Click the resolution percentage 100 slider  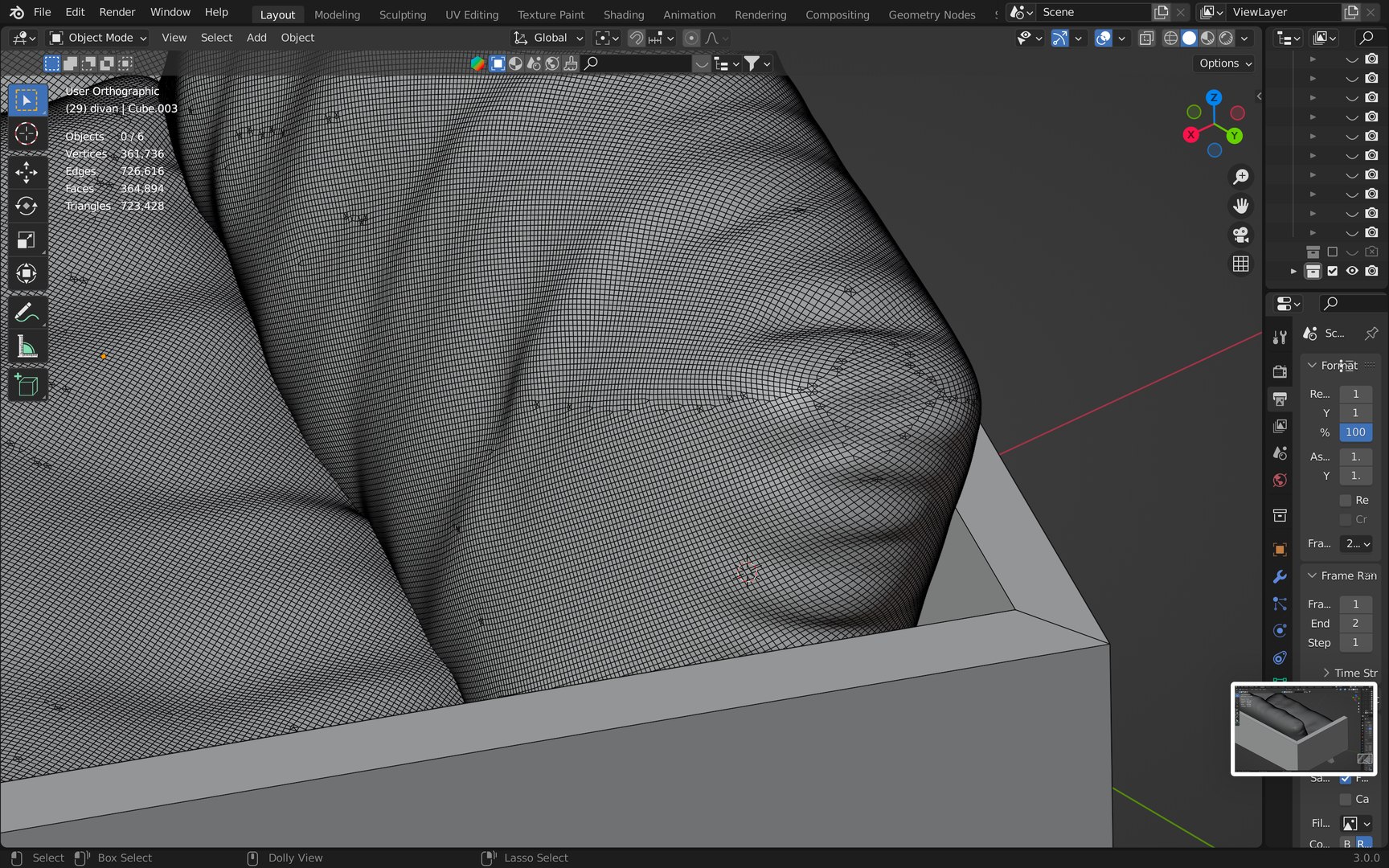pos(1355,432)
